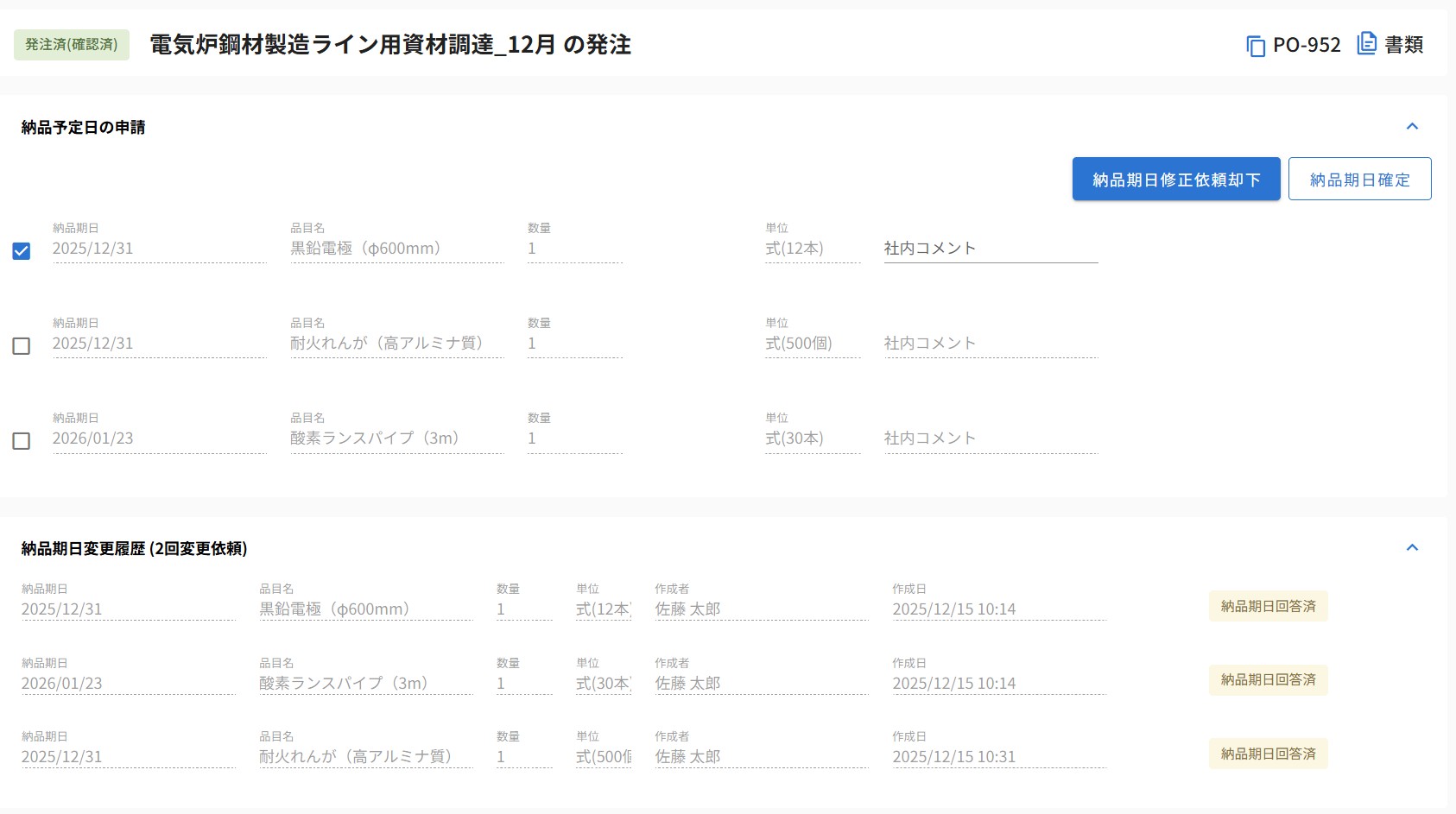Click 納品期日 2026/01/23 field in application list
This screenshot has width=1456, height=814.
click(159, 439)
